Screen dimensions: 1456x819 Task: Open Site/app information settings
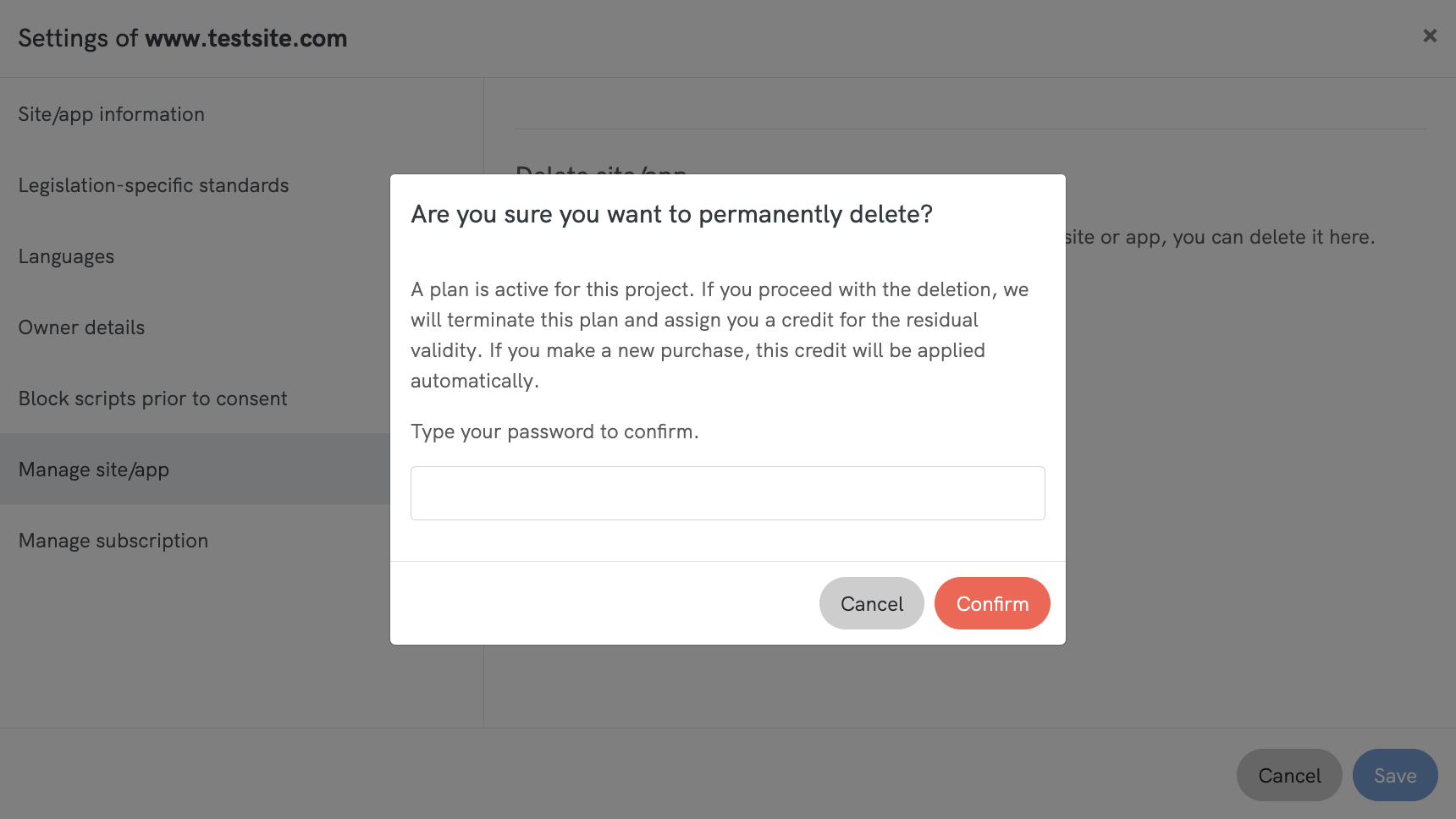(112, 114)
